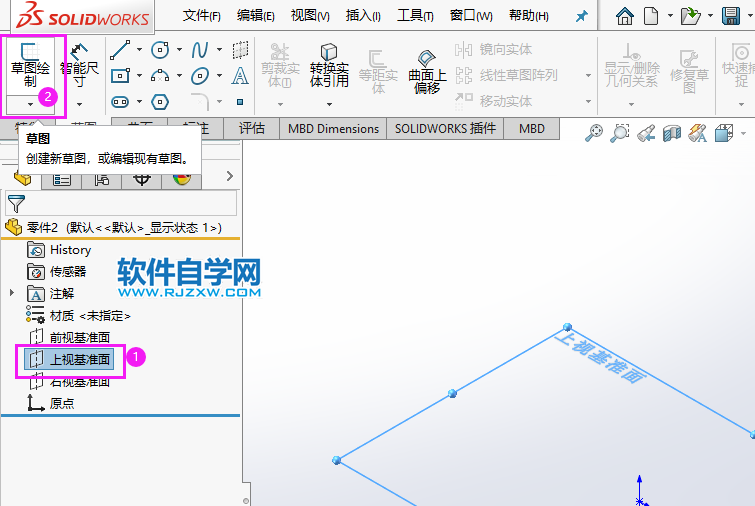This screenshot has height=506, width=755.
Task: Expand the side panel tabs with the chevron
Action: 230,176
